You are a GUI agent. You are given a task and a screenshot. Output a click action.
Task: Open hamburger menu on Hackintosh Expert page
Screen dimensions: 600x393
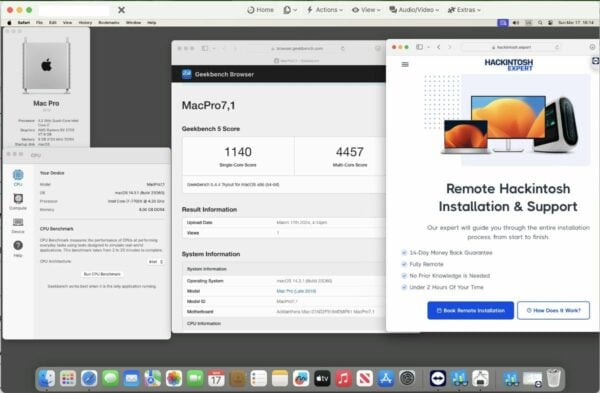(x=405, y=64)
